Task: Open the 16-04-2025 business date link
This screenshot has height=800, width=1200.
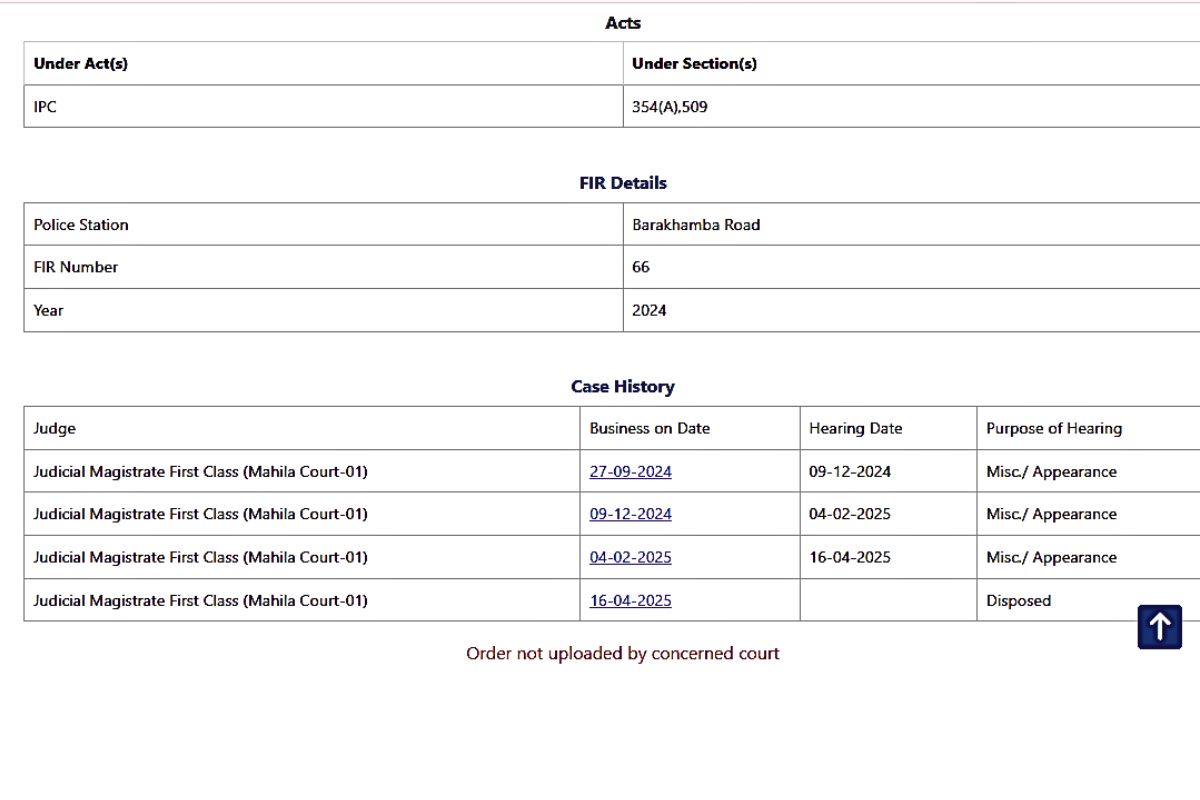Action: click(630, 600)
